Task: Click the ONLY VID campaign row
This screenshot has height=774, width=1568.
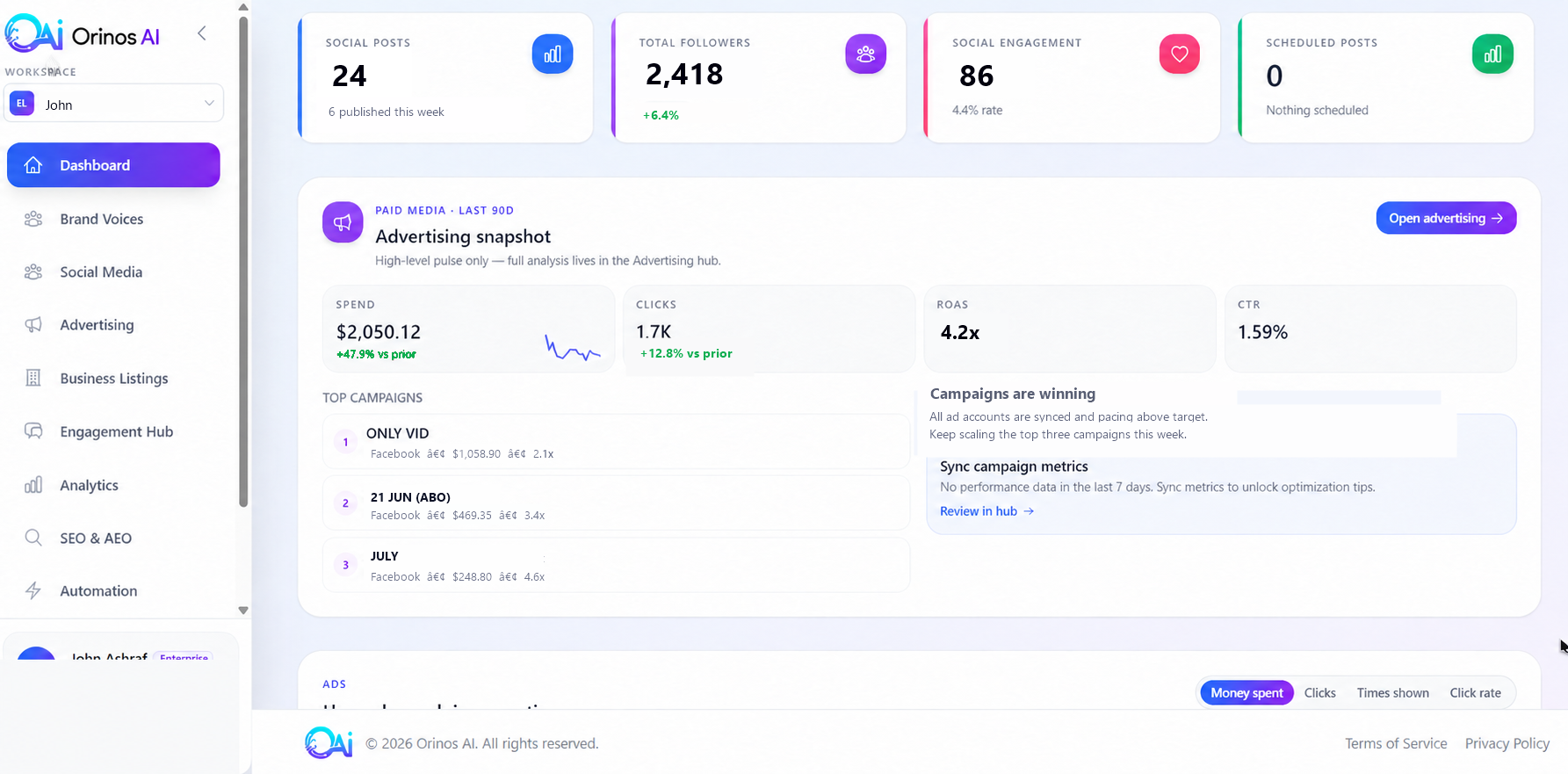Action: tap(616, 442)
